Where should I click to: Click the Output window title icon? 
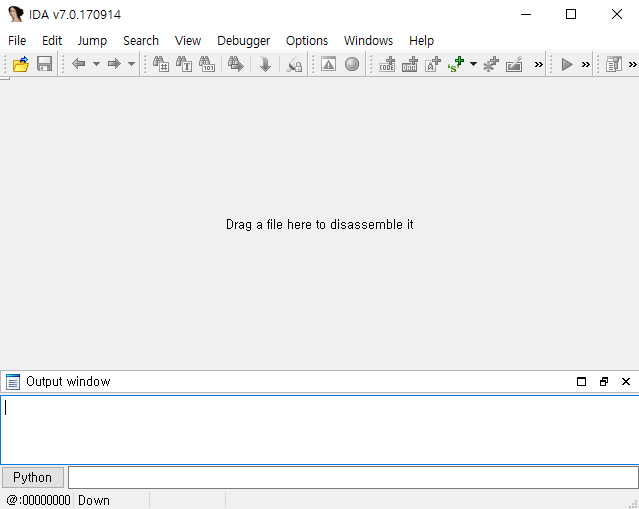point(13,381)
